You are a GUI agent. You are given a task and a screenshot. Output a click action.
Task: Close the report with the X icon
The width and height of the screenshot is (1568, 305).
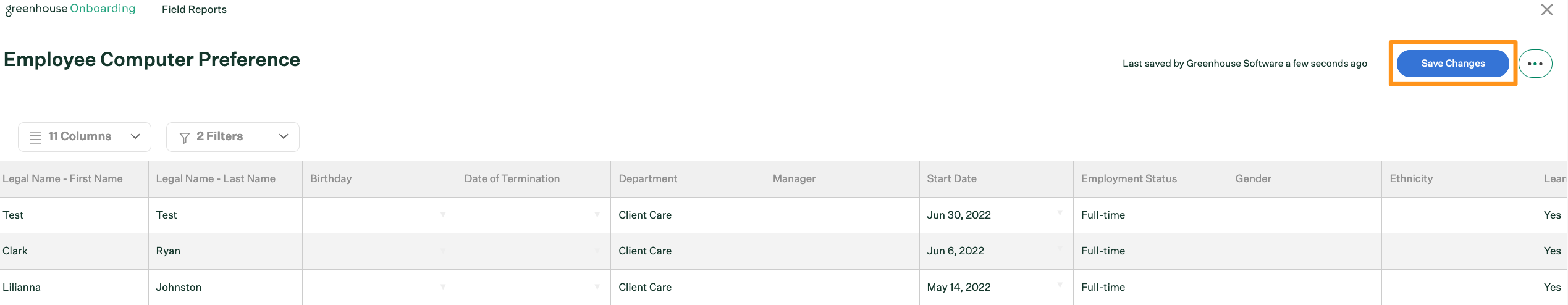tap(1547, 10)
